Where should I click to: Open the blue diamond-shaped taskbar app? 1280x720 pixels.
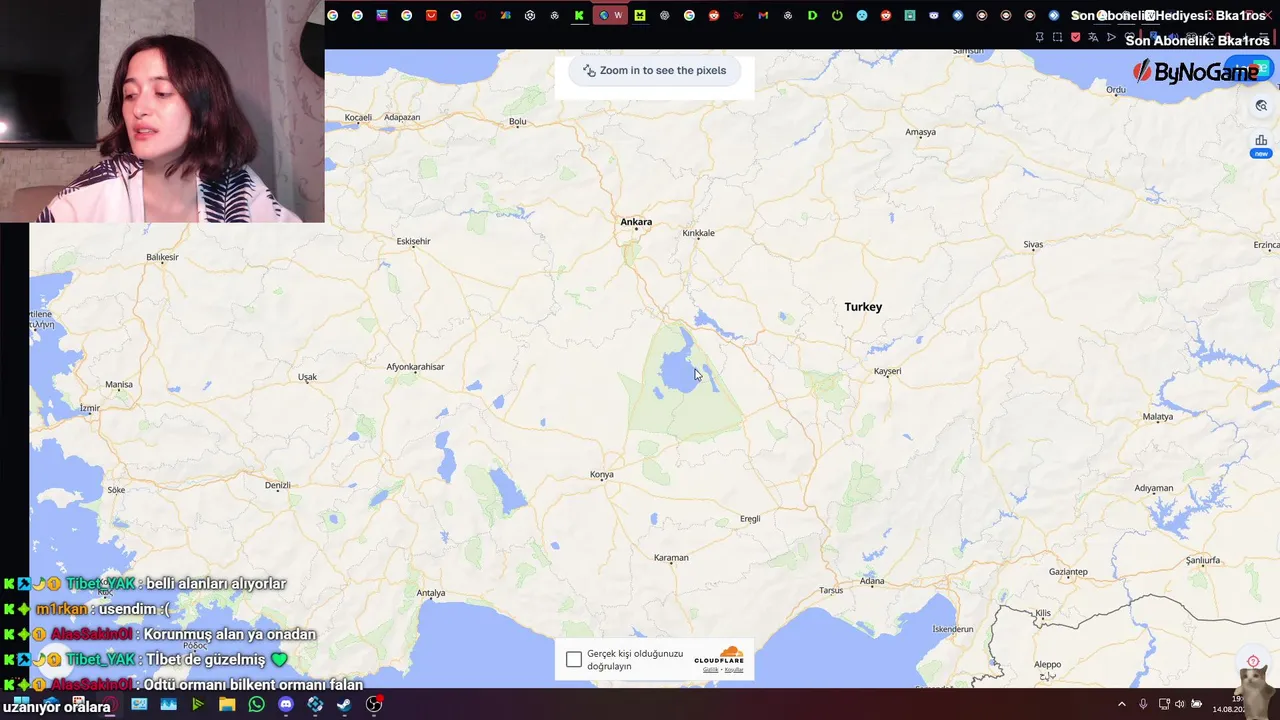(315, 704)
